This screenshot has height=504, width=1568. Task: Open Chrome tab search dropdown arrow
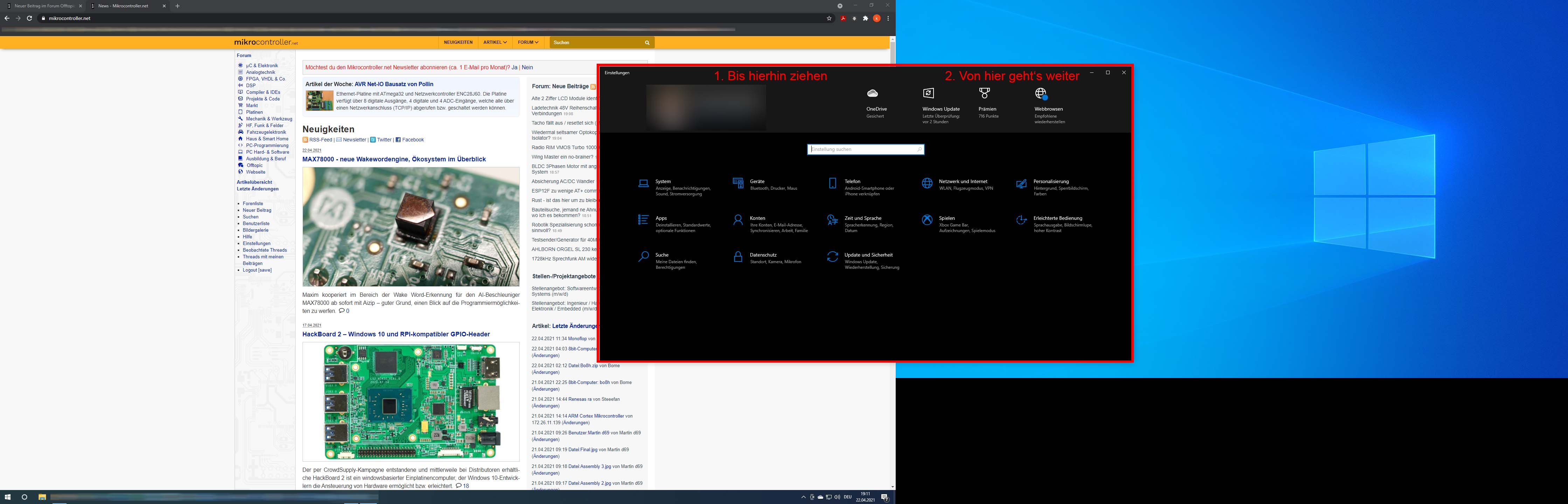coord(840,6)
